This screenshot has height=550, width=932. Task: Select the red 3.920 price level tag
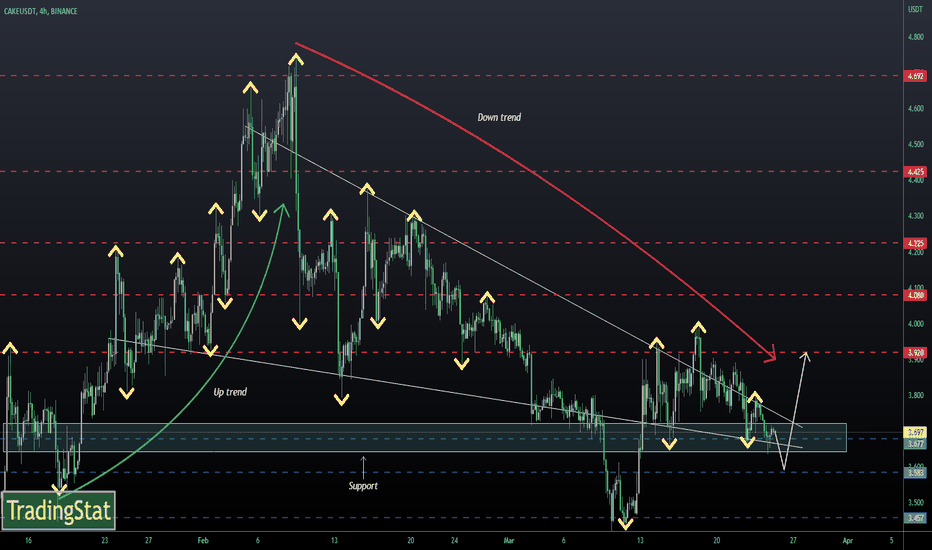point(915,353)
